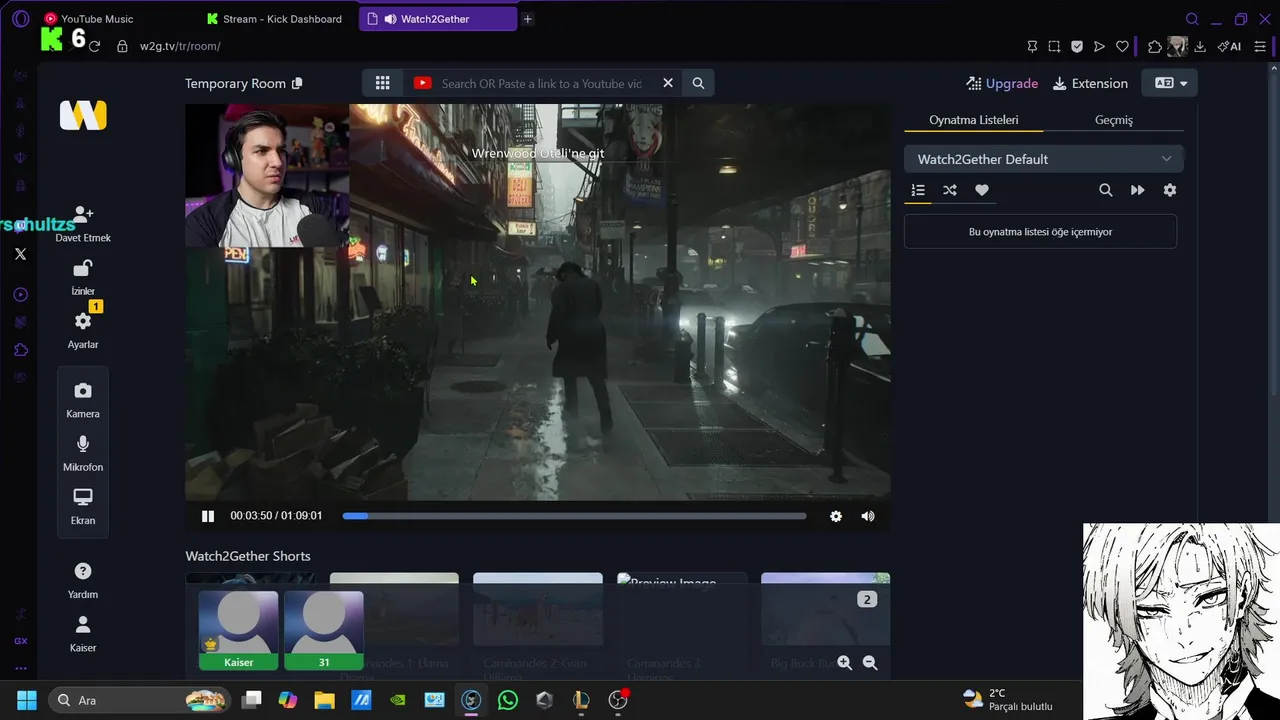1280x720 pixels.
Task: Click the playlist favorites heart
Action: pyautogui.click(x=982, y=190)
